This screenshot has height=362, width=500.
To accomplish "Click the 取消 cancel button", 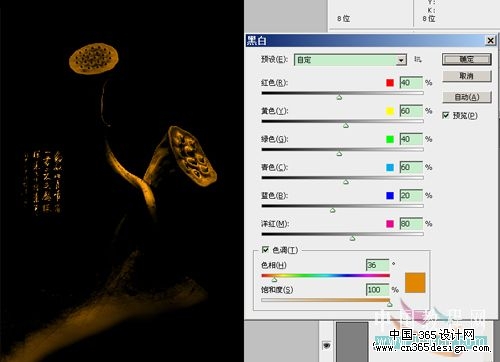I will point(467,76).
